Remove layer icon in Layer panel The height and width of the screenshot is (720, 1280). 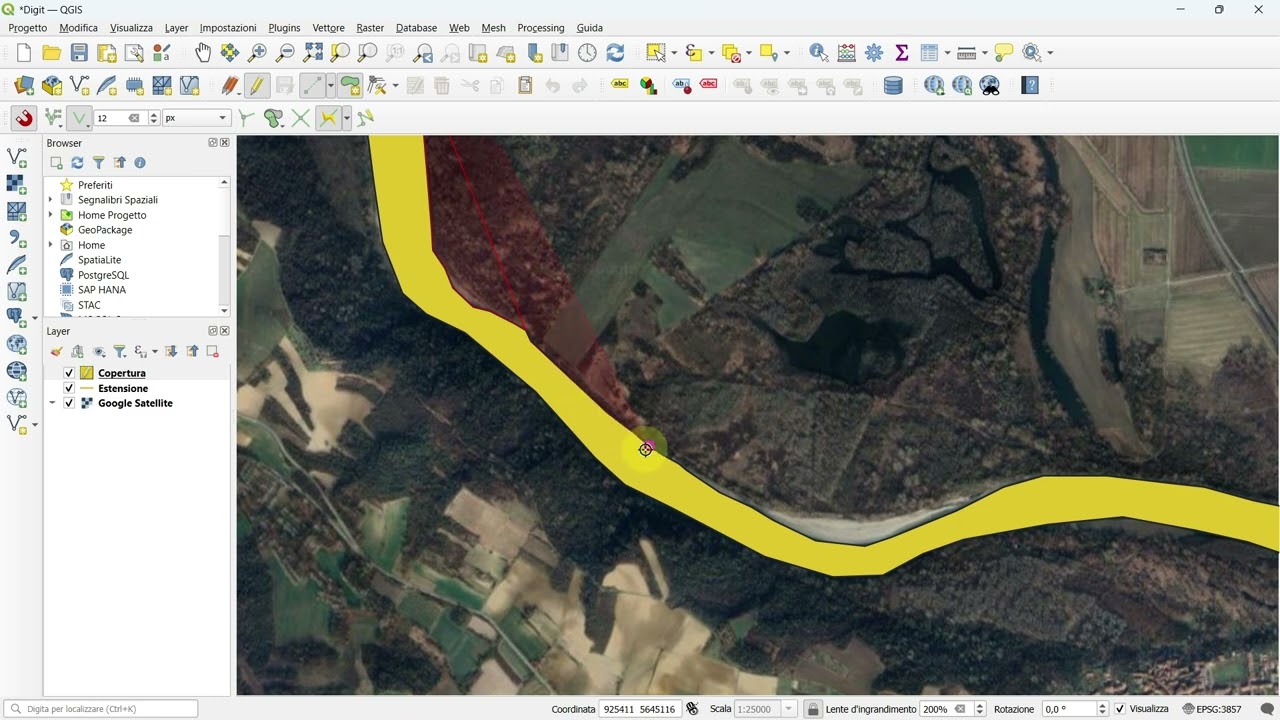[x=212, y=351]
